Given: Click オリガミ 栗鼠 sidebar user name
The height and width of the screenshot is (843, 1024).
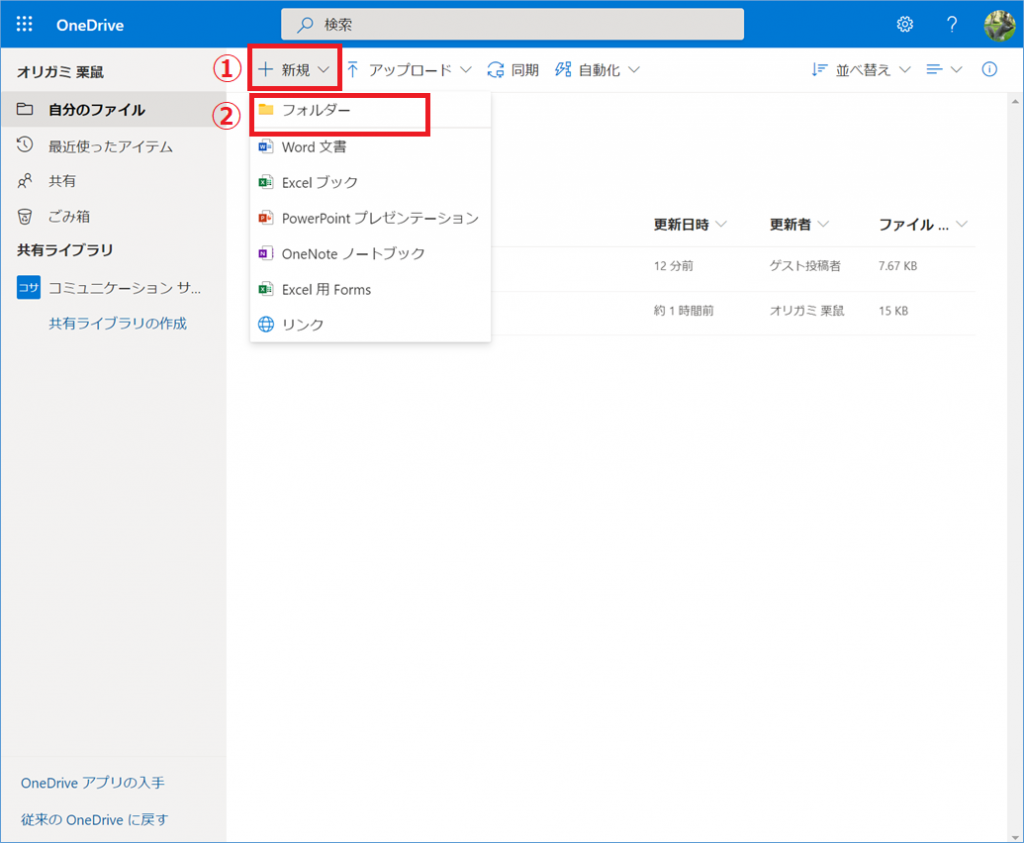Looking at the screenshot, I should [60, 72].
